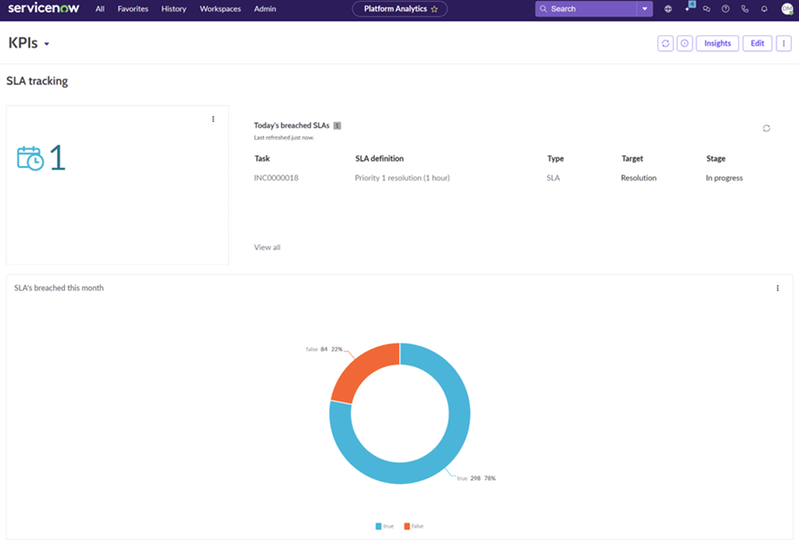Toggle the false series in legend
The width and height of the screenshot is (799, 548).
tap(413, 525)
